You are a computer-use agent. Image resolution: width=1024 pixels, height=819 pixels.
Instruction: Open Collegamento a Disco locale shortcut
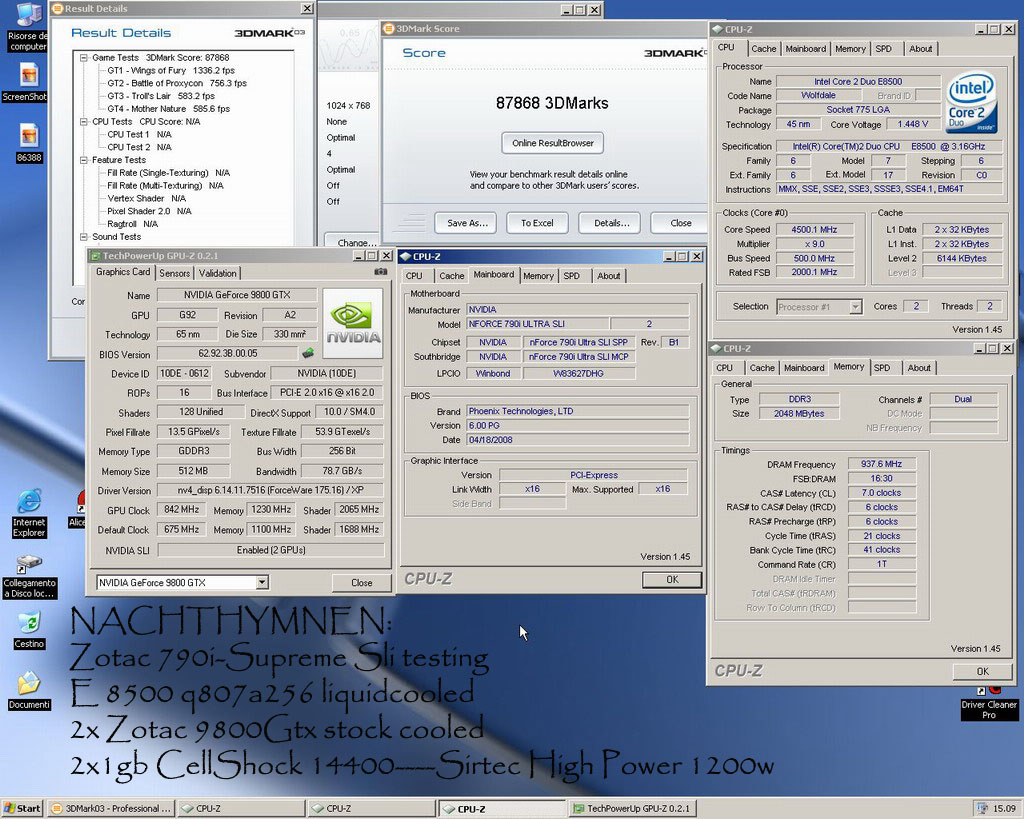[x=29, y=577]
